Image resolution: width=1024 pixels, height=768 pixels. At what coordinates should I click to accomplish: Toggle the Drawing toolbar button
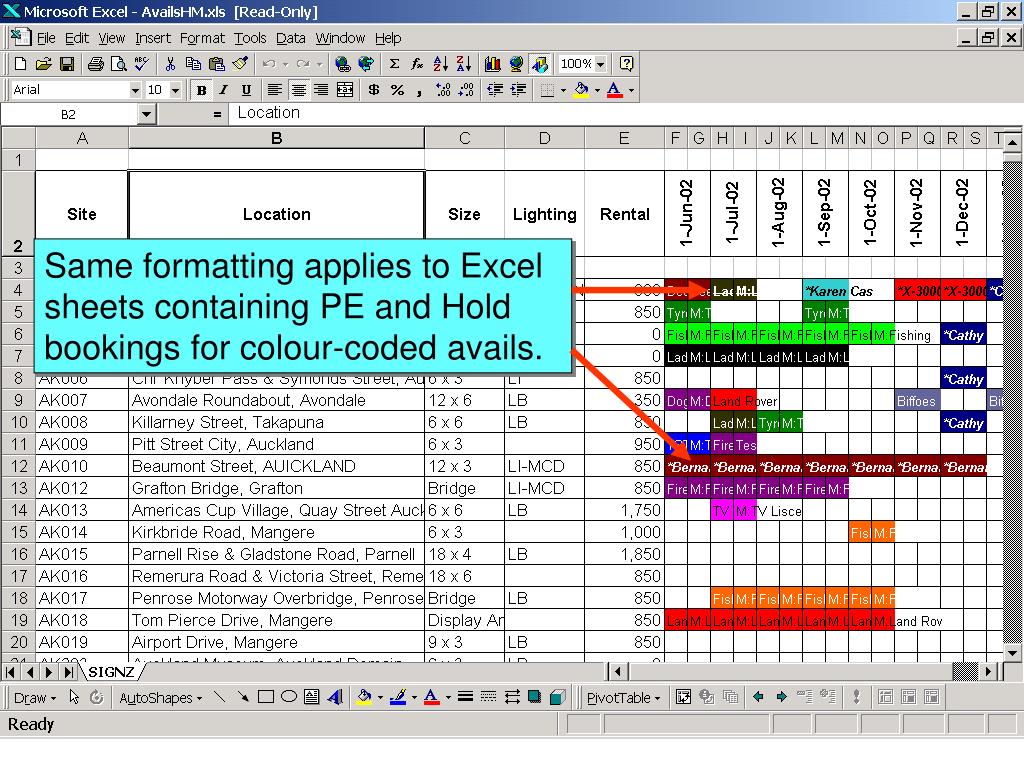[539, 64]
